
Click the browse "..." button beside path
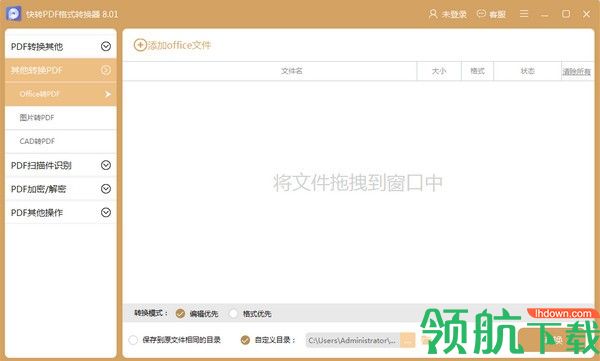click(408, 340)
